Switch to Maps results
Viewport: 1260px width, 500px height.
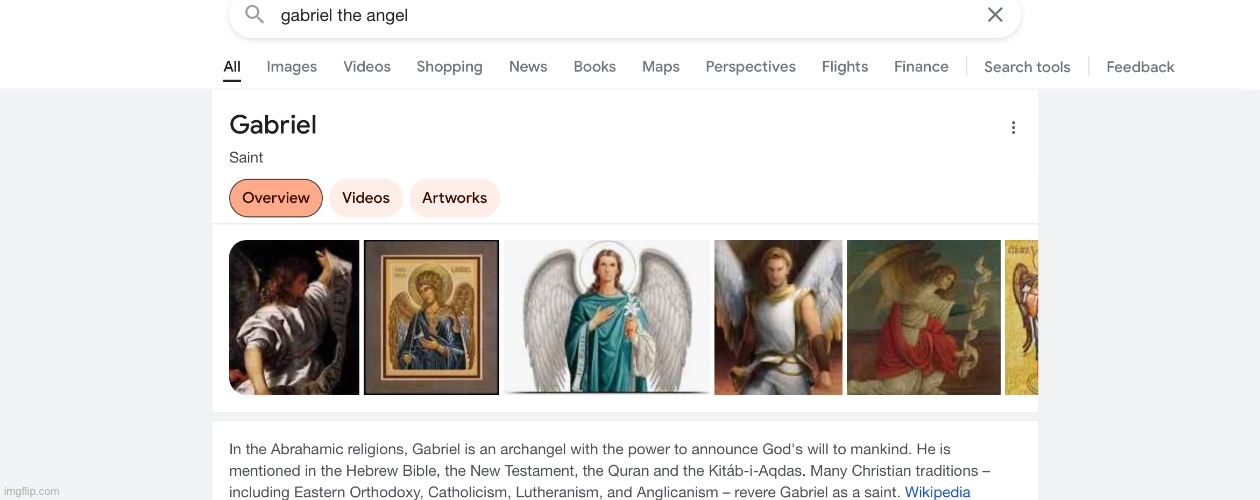660,67
